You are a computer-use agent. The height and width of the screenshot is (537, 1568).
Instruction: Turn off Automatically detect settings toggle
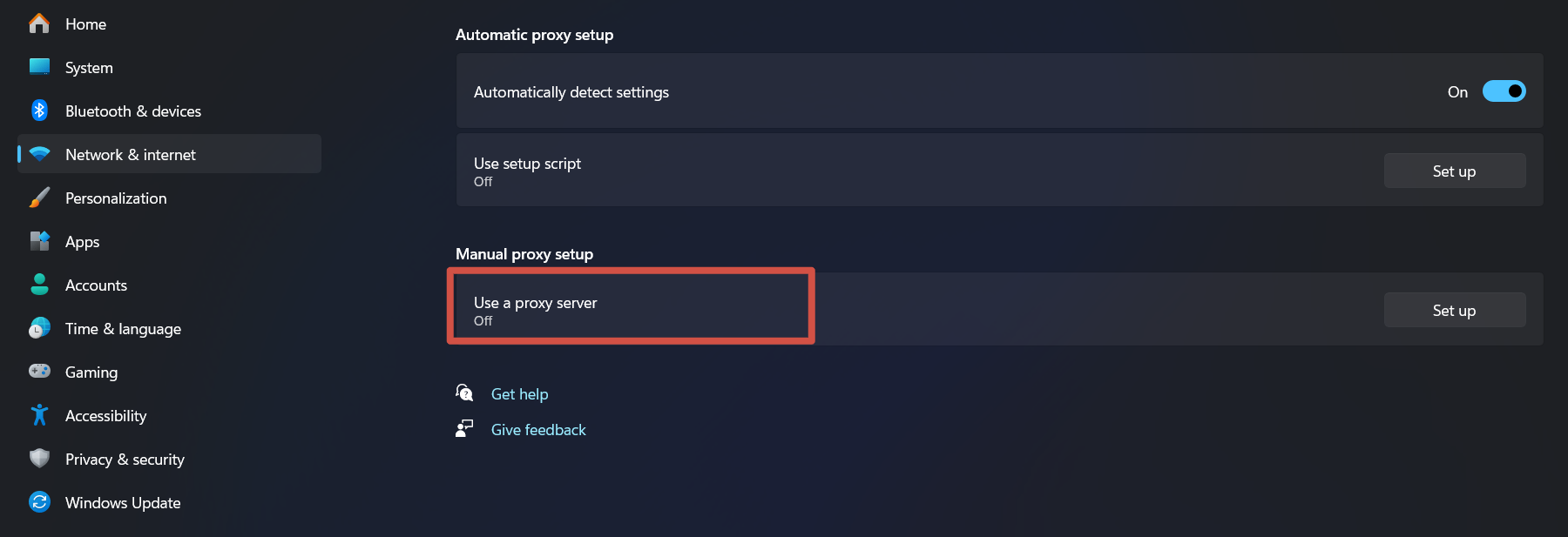tap(1504, 91)
